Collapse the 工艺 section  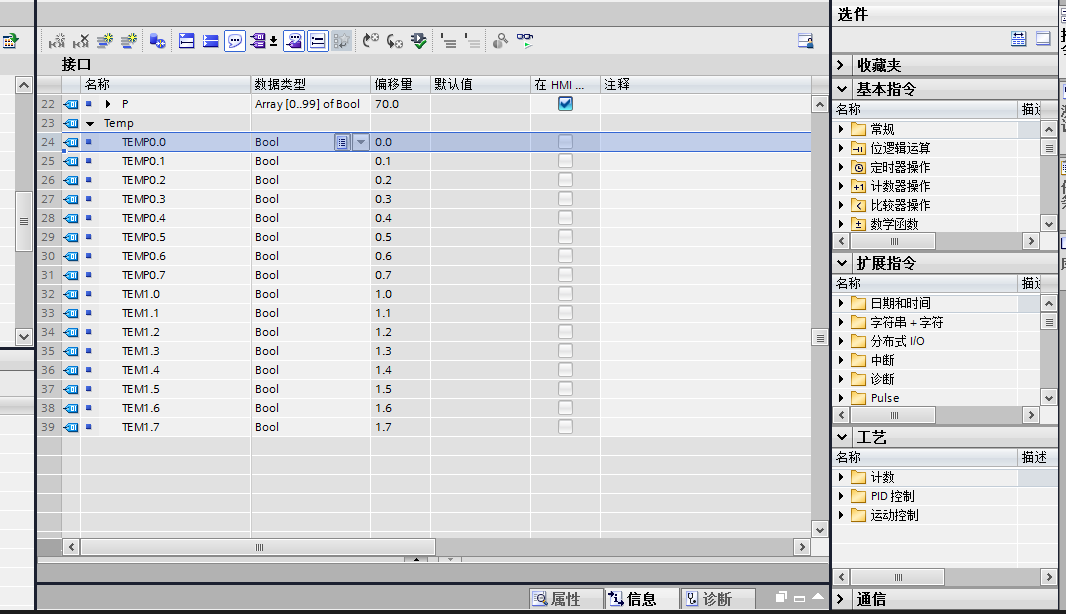point(842,437)
